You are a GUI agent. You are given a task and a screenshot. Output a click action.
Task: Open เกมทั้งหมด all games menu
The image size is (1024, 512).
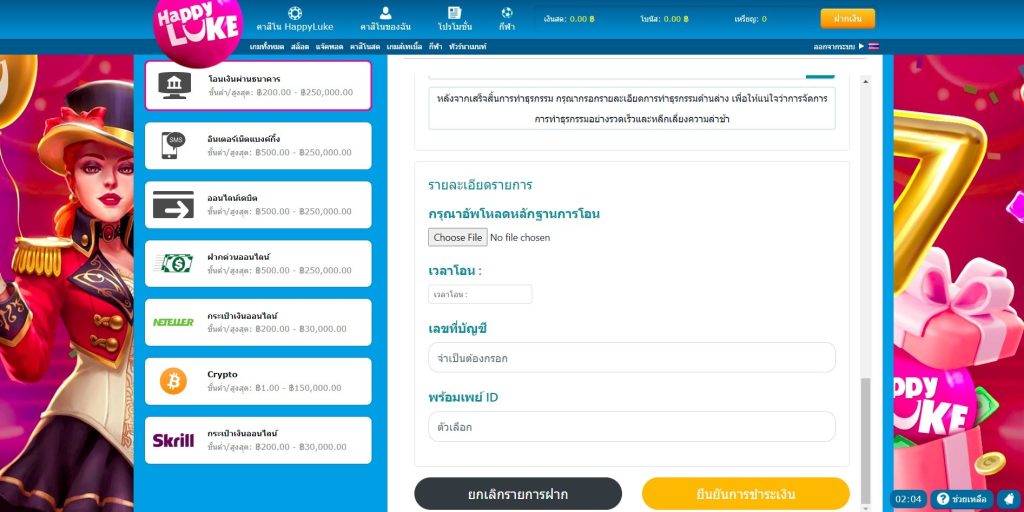coord(268,47)
